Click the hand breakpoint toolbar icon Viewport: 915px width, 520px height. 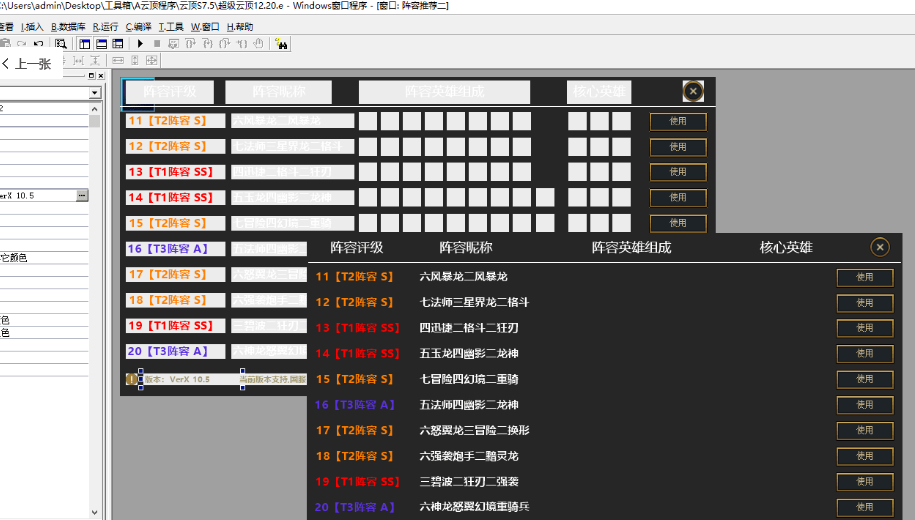[x=258, y=44]
